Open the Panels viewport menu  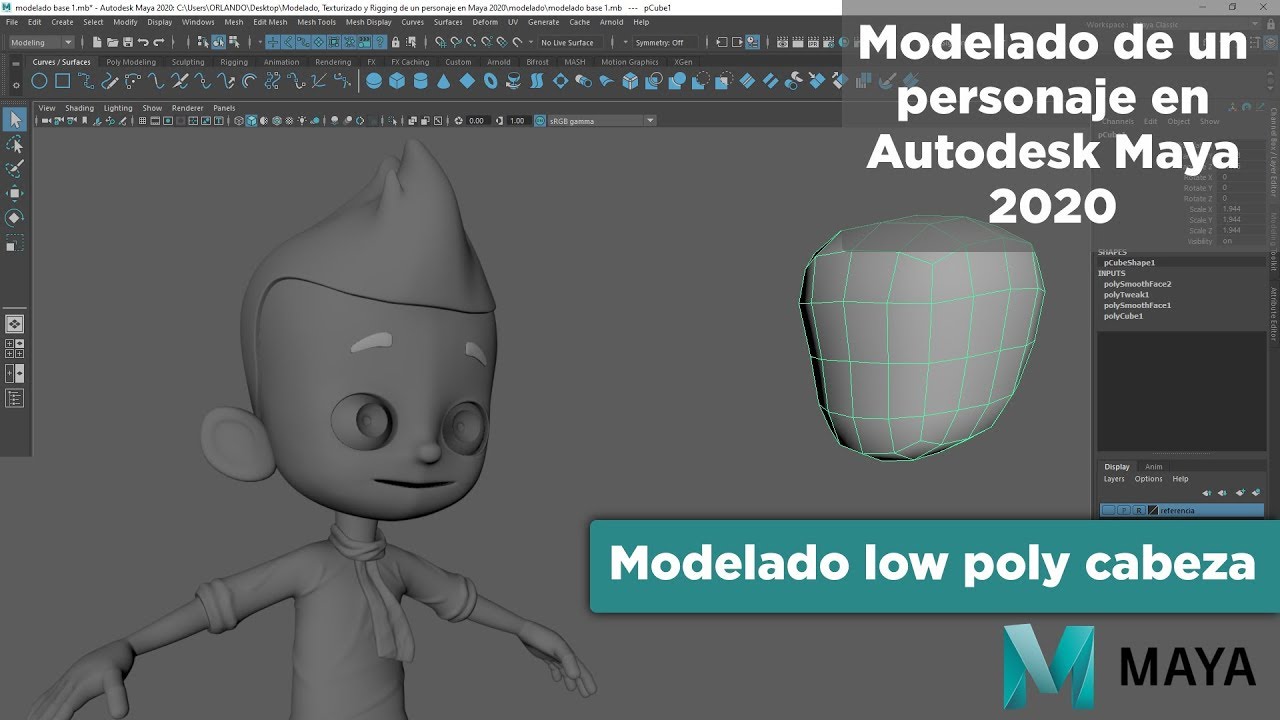coord(224,108)
